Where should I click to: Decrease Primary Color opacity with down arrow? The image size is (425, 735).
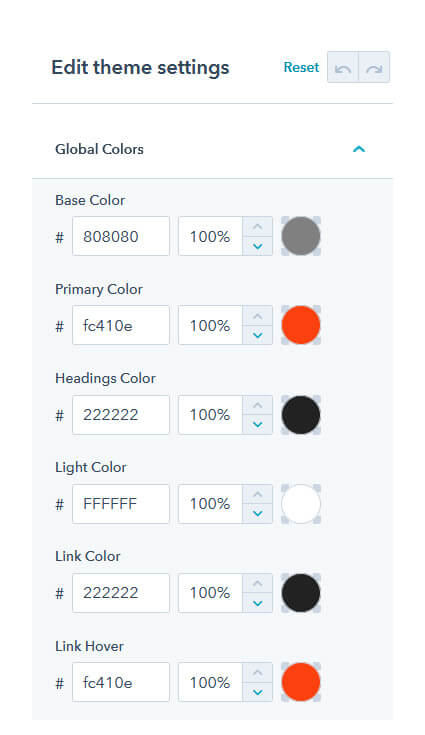[257, 335]
